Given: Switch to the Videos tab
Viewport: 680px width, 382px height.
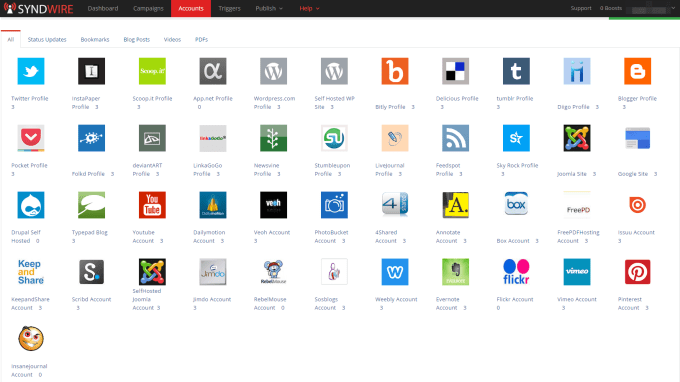Looking at the screenshot, I should pyautogui.click(x=172, y=39).
